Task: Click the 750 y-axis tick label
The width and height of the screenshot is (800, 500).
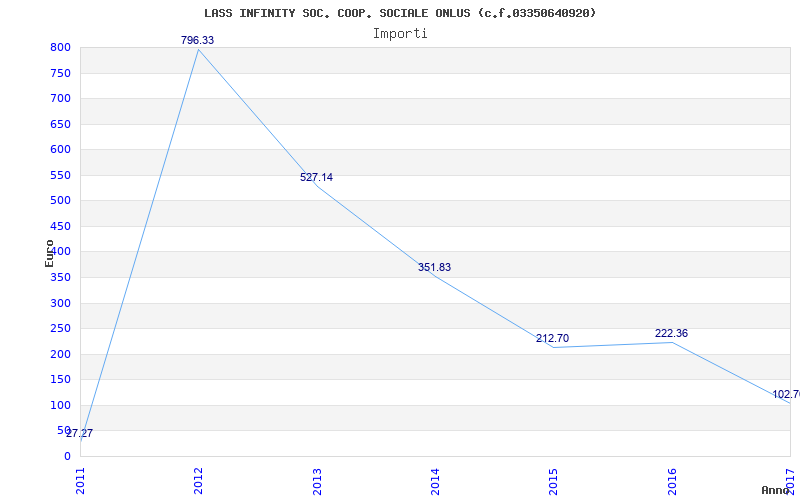Action: click(x=60, y=73)
